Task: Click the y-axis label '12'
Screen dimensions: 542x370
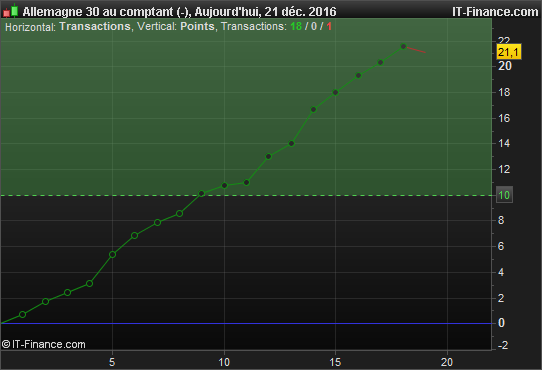Action: coord(504,169)
